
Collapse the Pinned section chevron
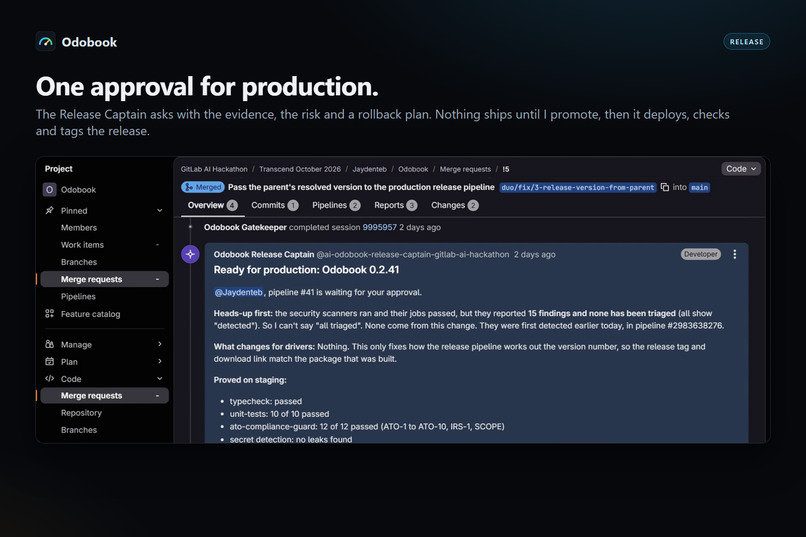pos(159,210)
